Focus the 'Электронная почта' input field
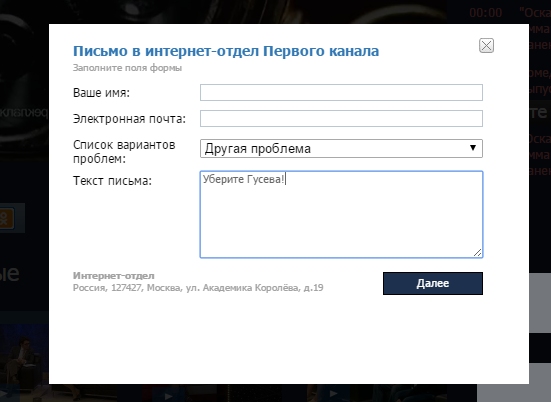Viewport: 551px width, 402px height. [x=341, y=118]
